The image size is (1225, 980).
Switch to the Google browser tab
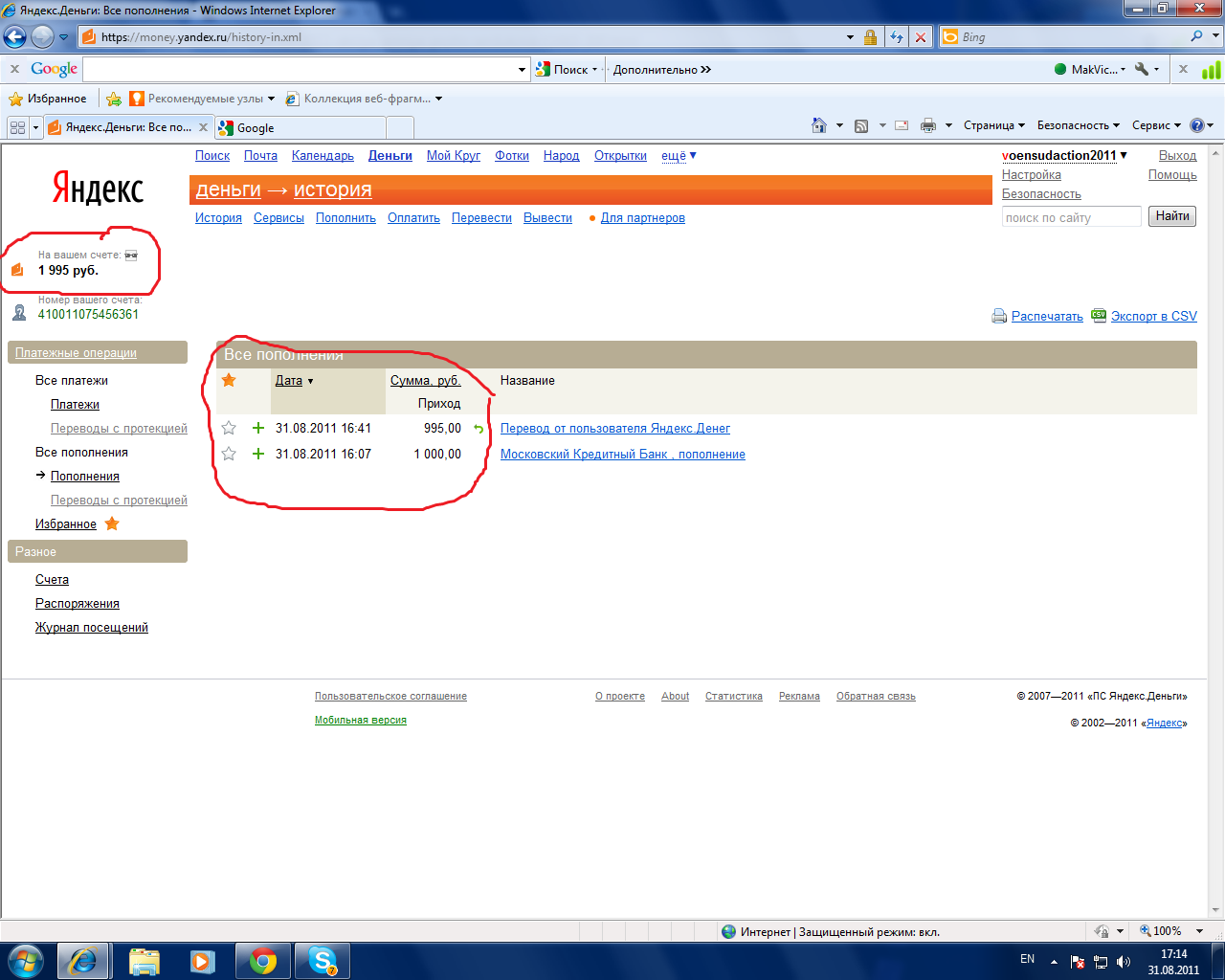point(301,127)
